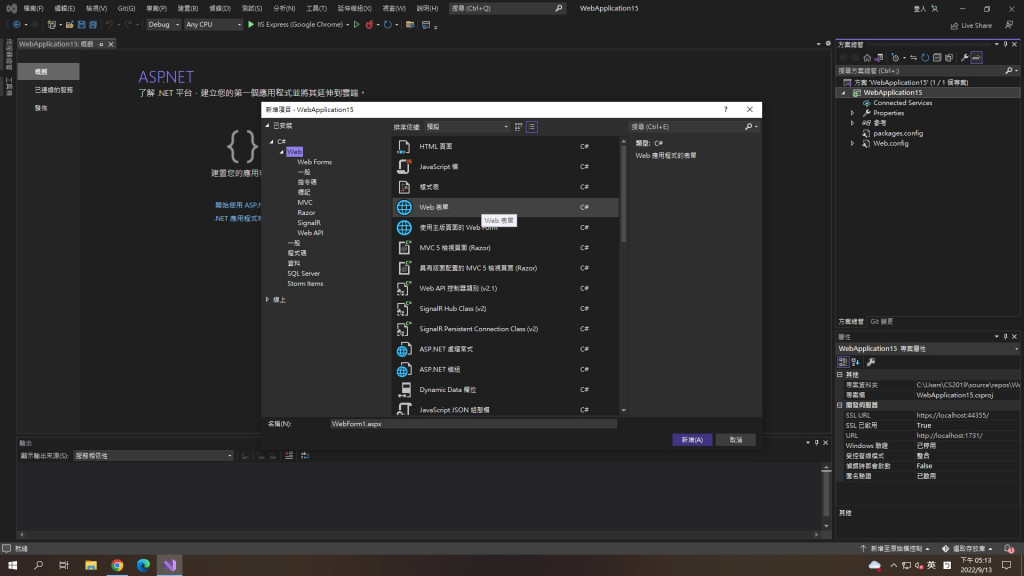Select SQL Server in category tree

304,274
